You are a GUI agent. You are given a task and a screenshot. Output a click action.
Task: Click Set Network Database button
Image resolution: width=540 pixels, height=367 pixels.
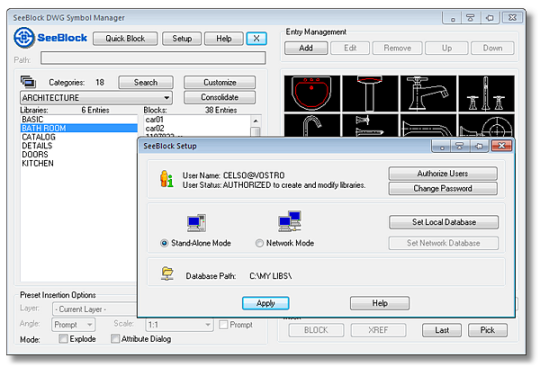pyautogui.click(x=444, y=243)
